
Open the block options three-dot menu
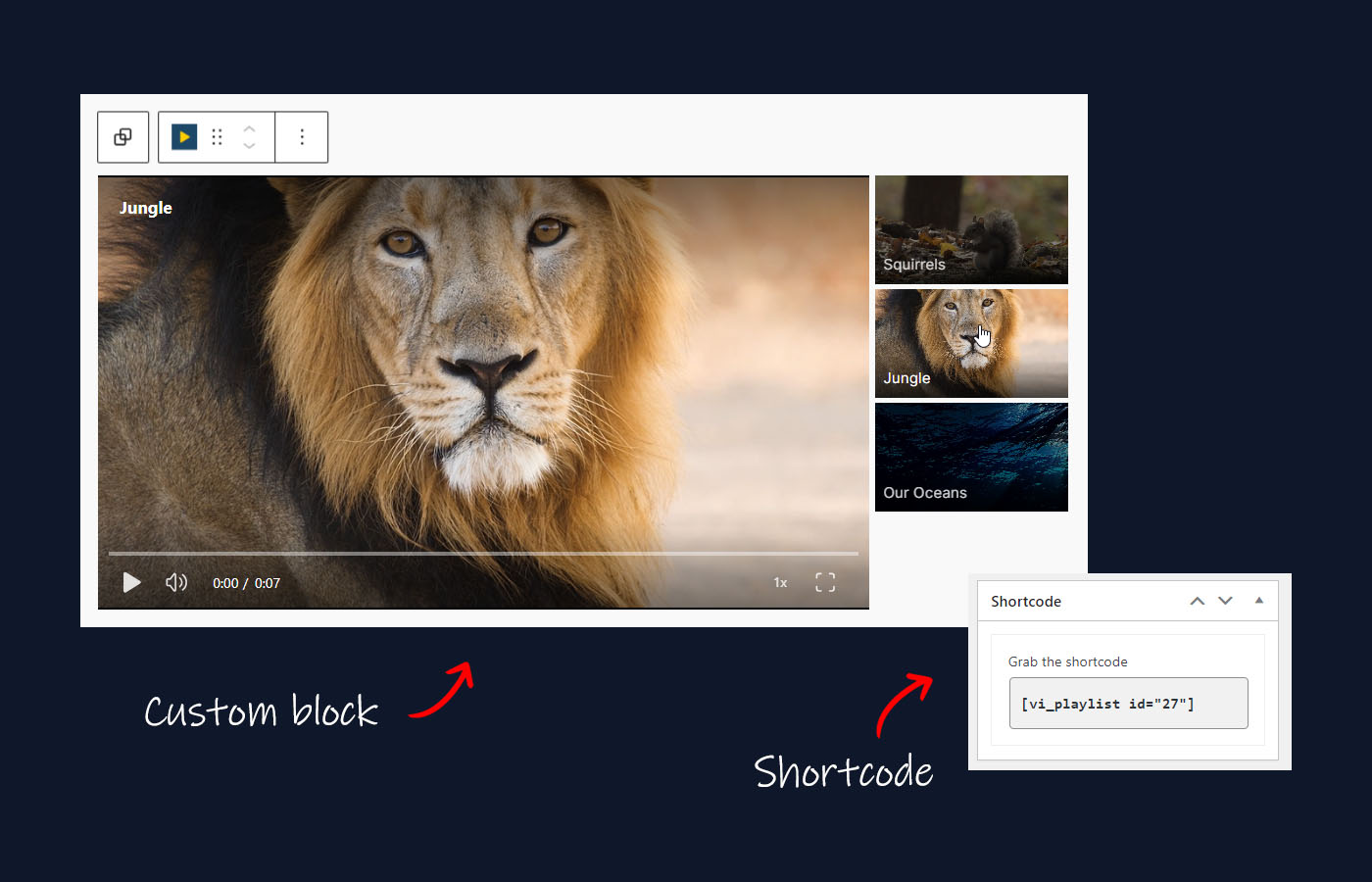click(x=302, y=137)
